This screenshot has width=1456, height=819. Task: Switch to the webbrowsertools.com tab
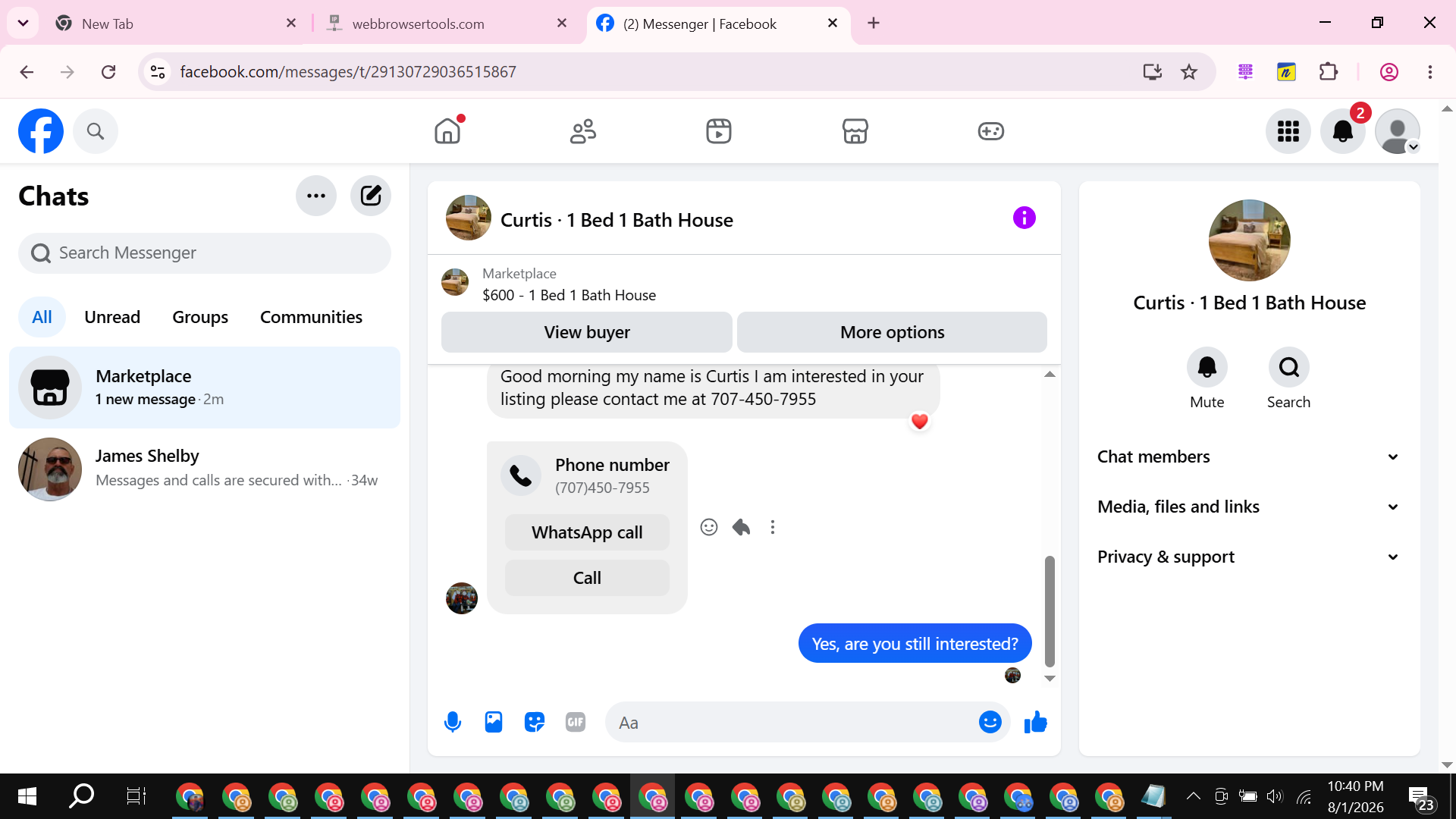pyautogui.click(x=447, y=24)
